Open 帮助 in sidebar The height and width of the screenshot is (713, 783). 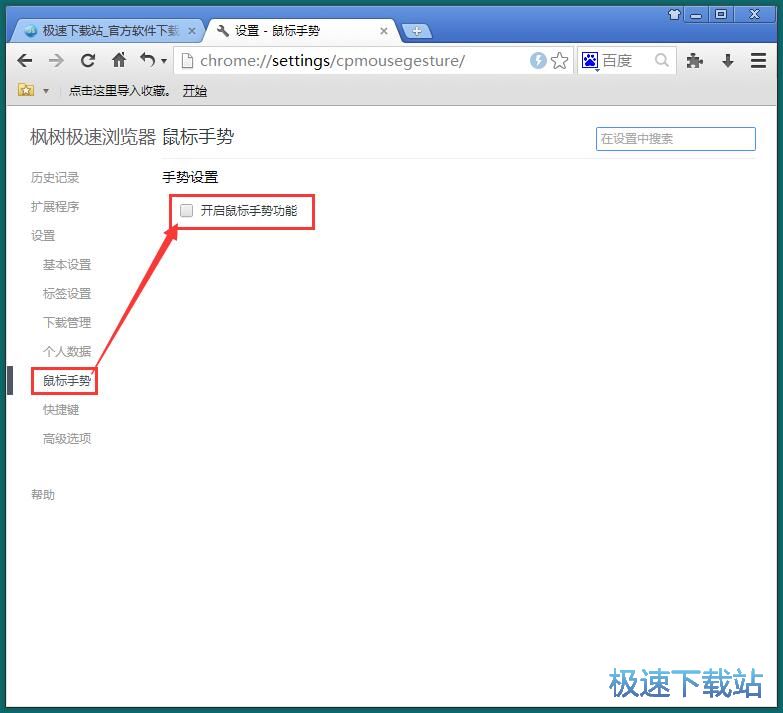[x=43, y=494]
